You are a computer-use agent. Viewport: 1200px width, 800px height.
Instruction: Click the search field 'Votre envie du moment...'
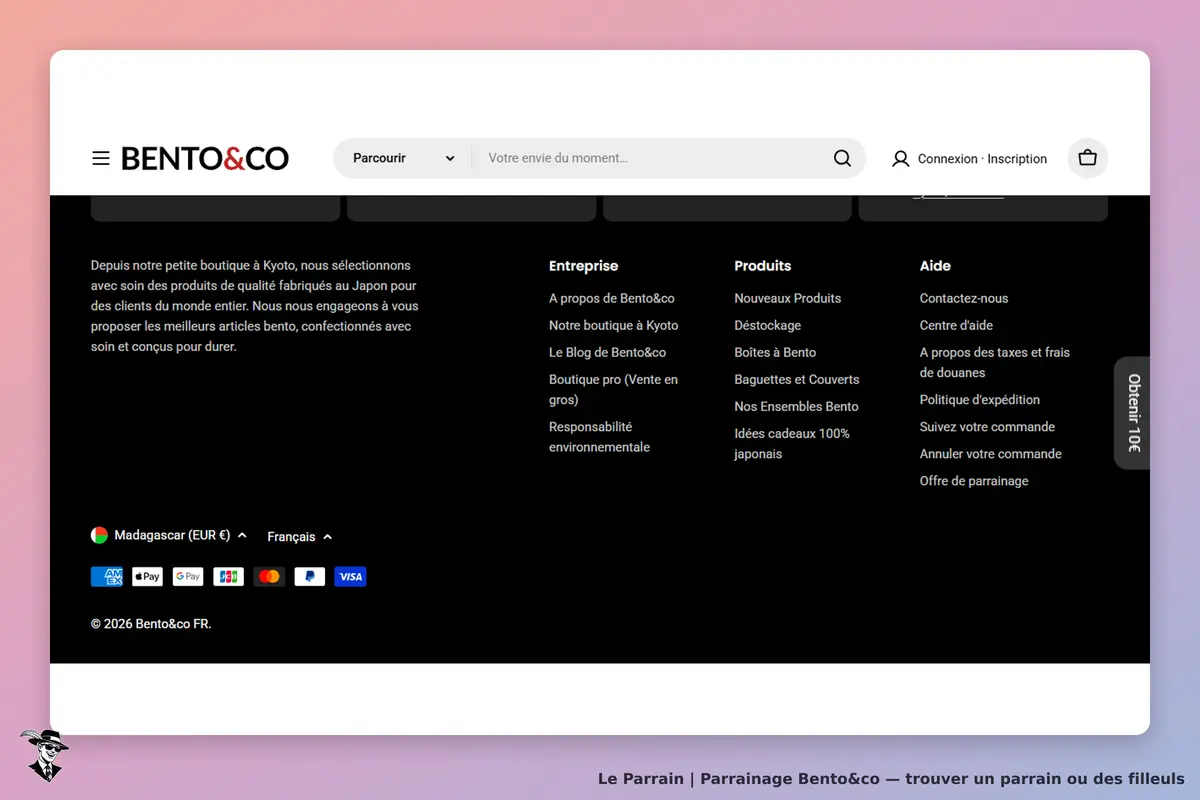click(x=652, y=158)
